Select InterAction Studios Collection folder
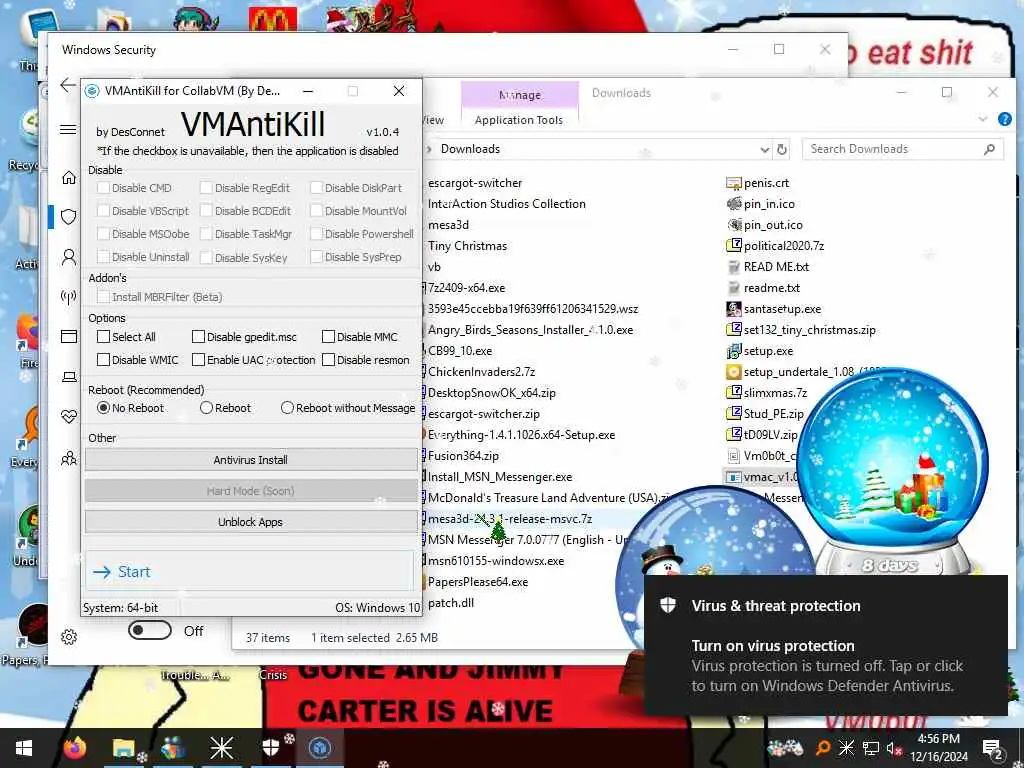 [x=506, y=204]
